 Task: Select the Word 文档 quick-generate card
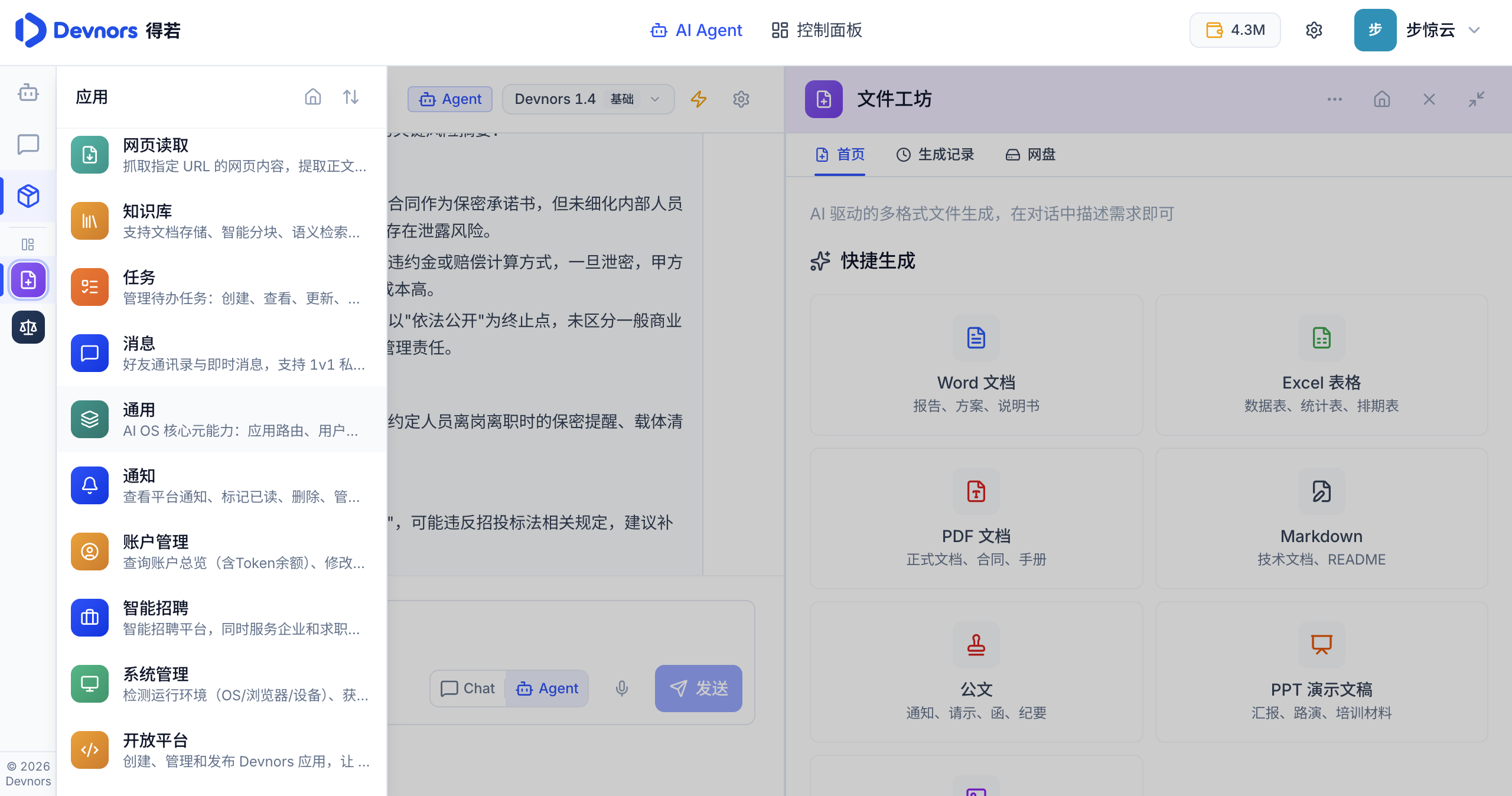tap(976, 365)
